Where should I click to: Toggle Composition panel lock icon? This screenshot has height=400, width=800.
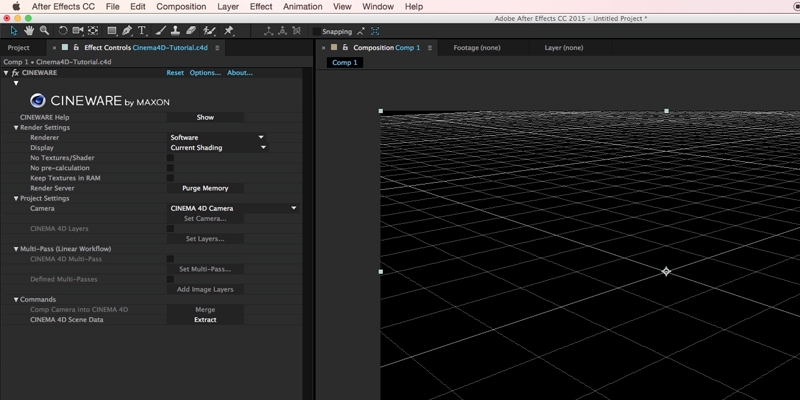[345, 47]
